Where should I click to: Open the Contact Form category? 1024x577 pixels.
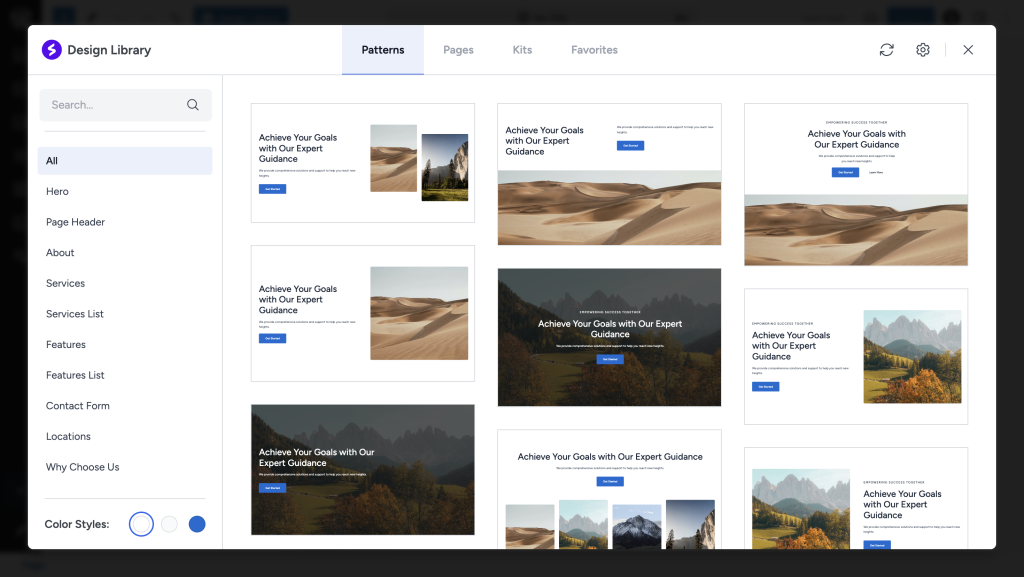coord(77,405)
